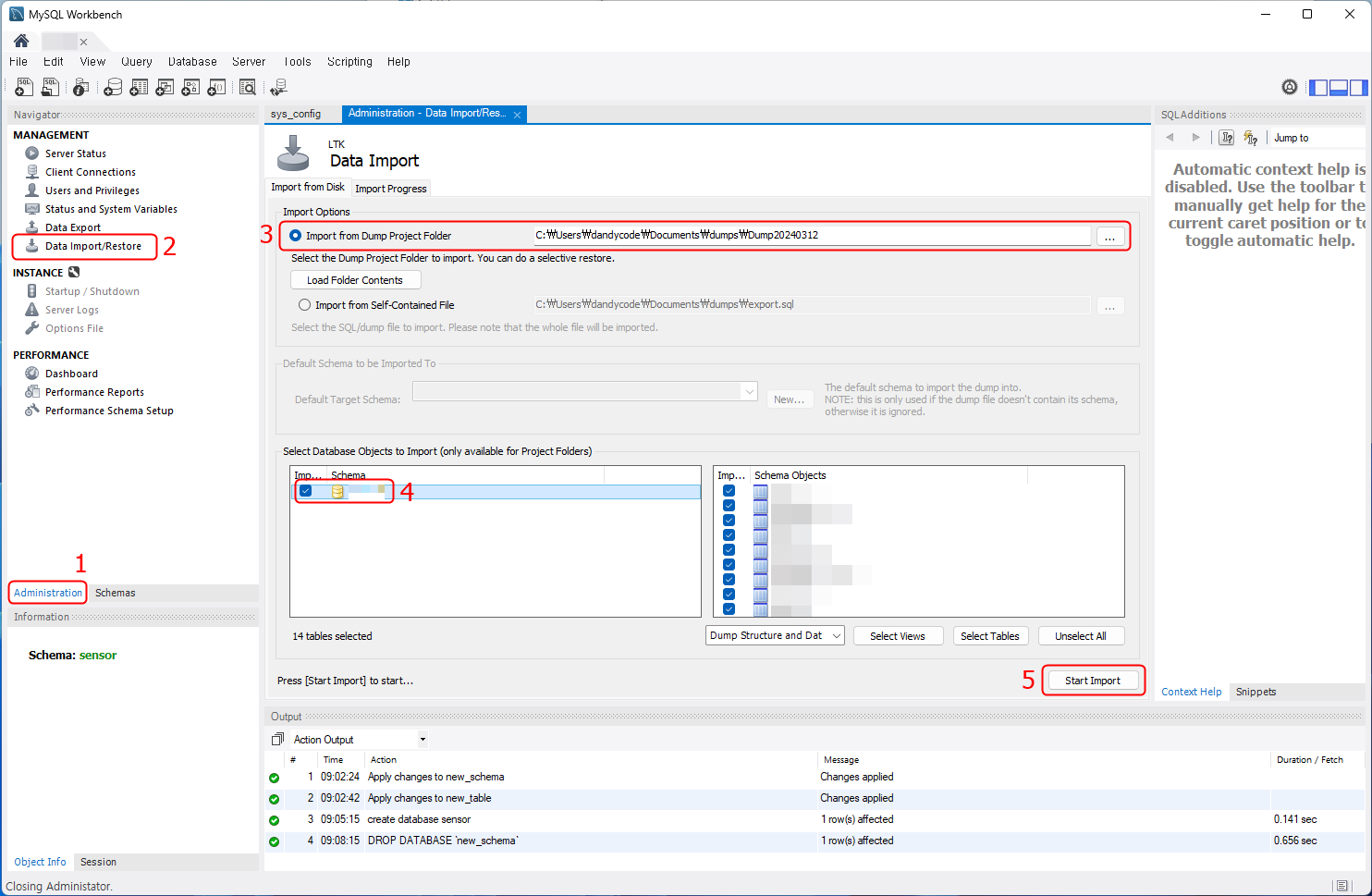Open the File menu
The width and height of the screenshot is (1372, 896).
pyautogui.click(x=18, y=62)
